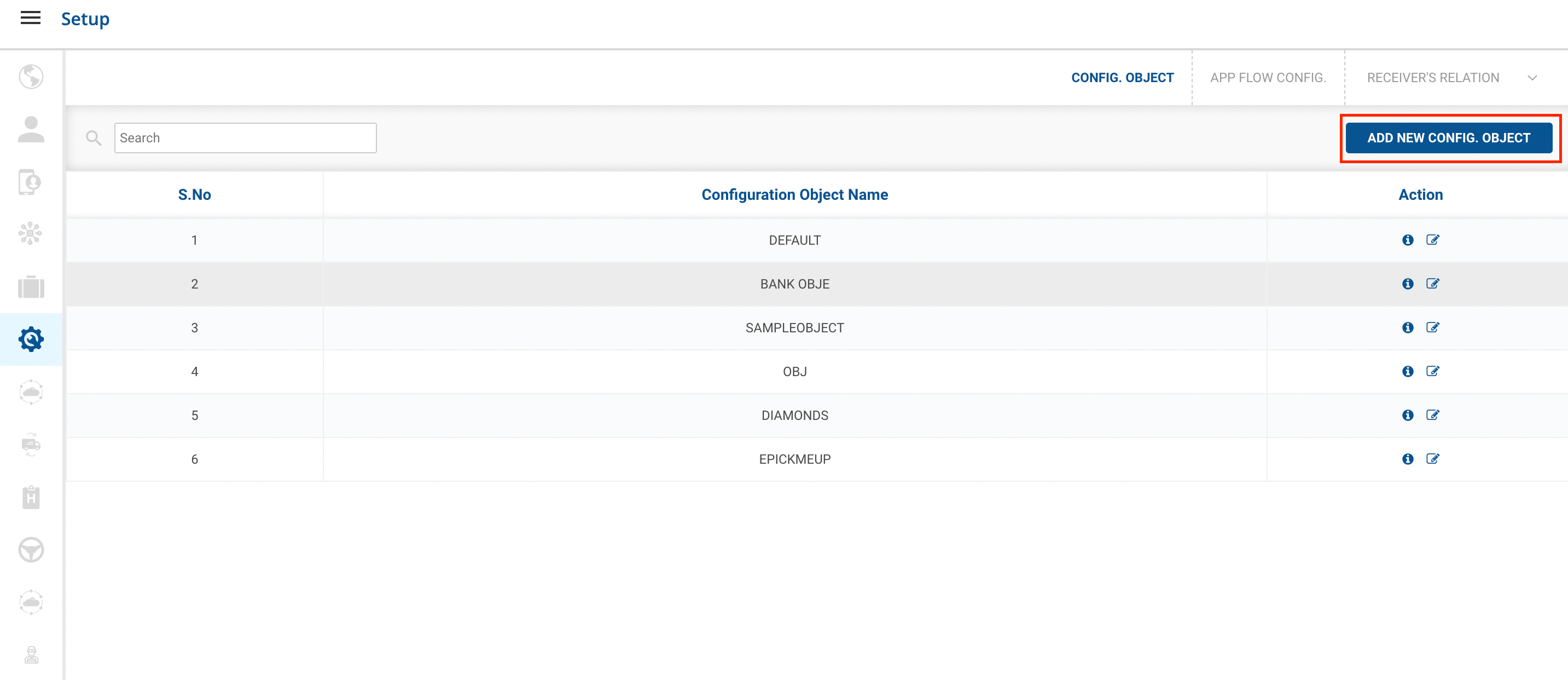Viewport: 1568px width, 680px height.
Task: Click the Configuration Object Name header
Action: click(794, 195)
